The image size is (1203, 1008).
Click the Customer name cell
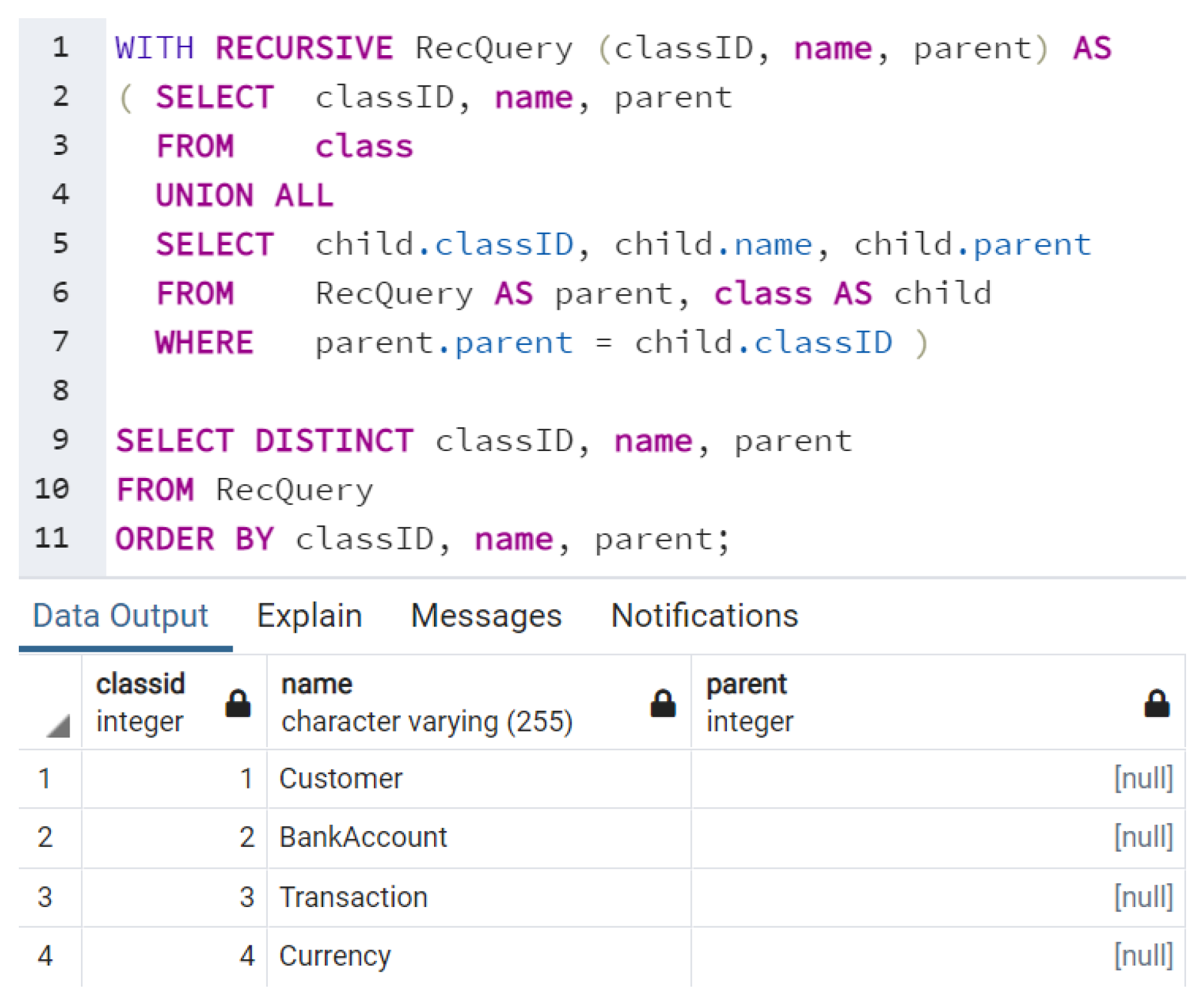click(x=341, y=778)
